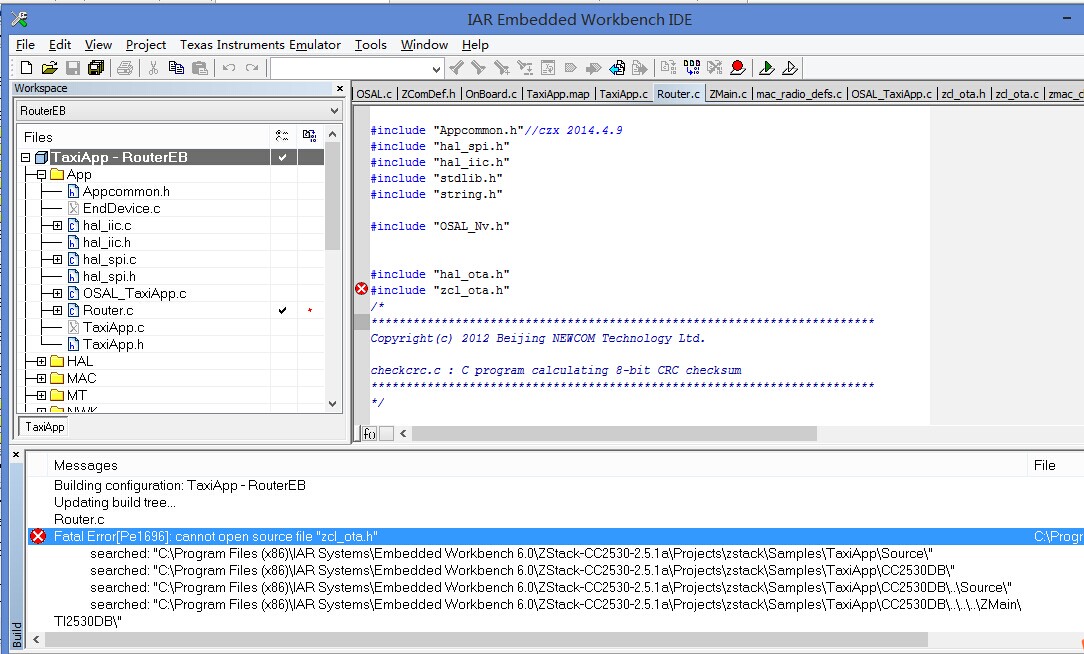
Task: Expand the hal_iic.c tree node
Action: [x=57, y=225]
